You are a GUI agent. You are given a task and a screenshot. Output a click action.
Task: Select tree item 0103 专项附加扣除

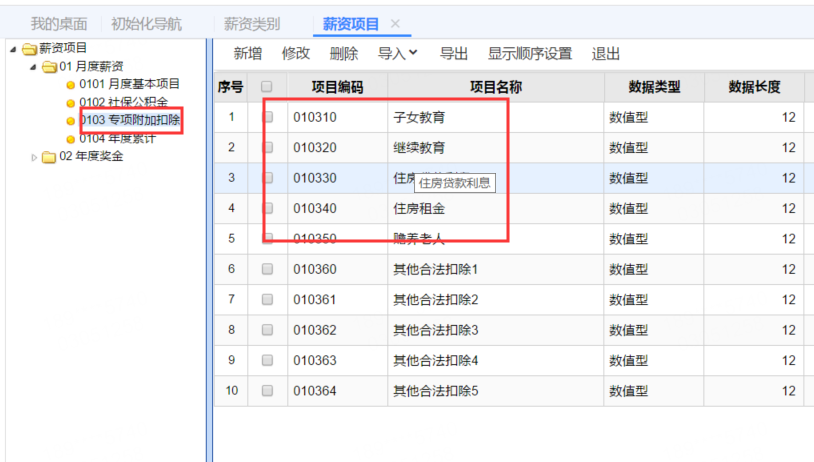[129, 120]
